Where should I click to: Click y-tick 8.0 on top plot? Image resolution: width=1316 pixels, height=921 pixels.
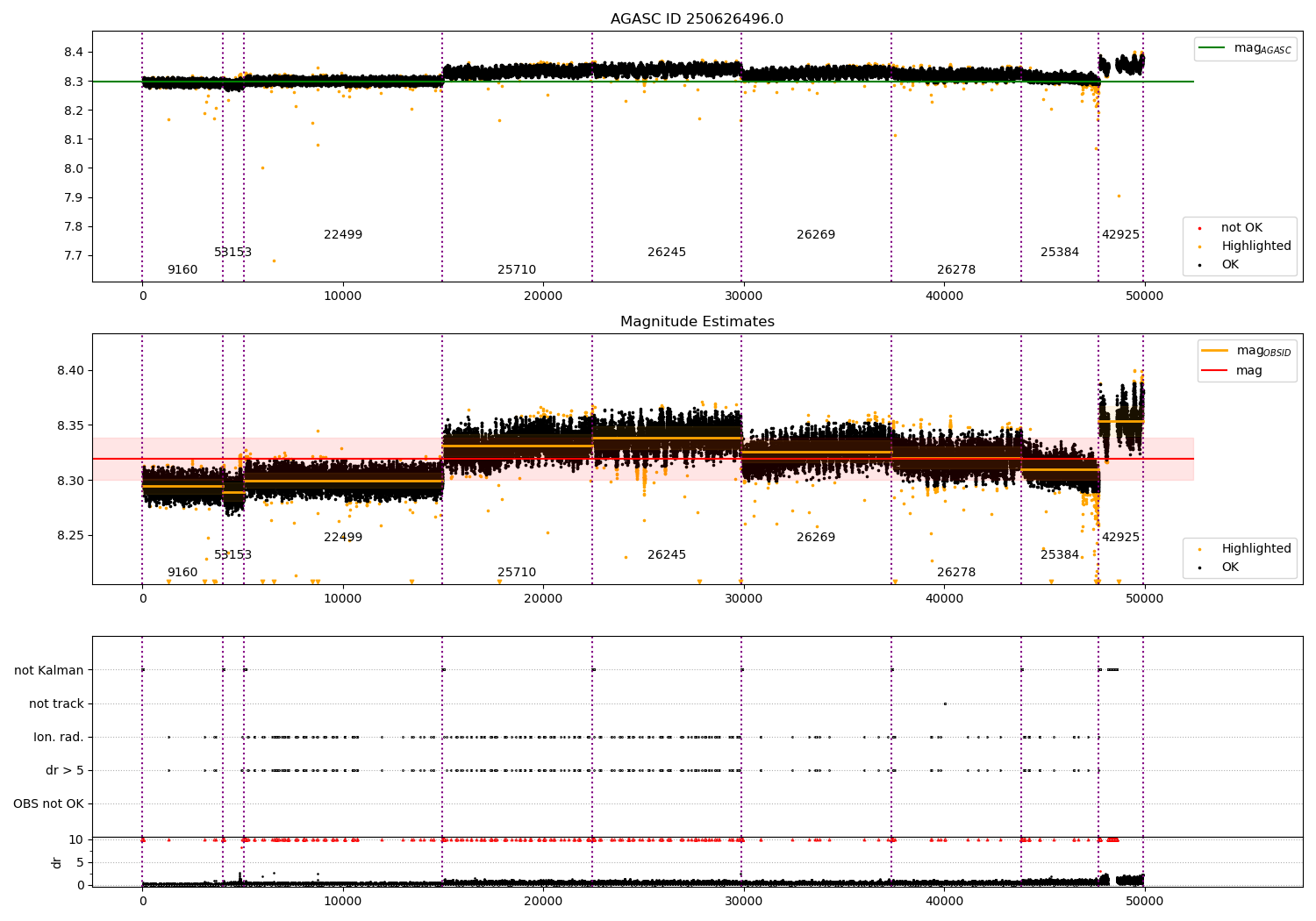point(73,168)
